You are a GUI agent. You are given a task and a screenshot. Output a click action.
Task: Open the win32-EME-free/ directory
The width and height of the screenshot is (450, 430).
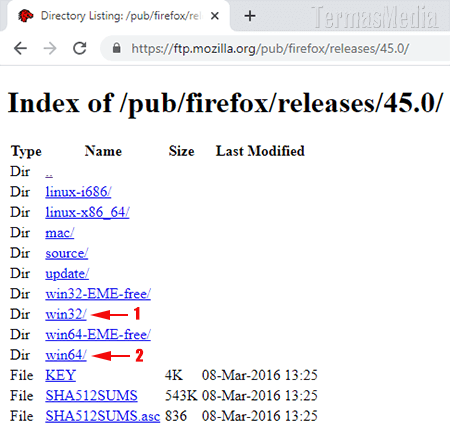click(x=98, y=294)
